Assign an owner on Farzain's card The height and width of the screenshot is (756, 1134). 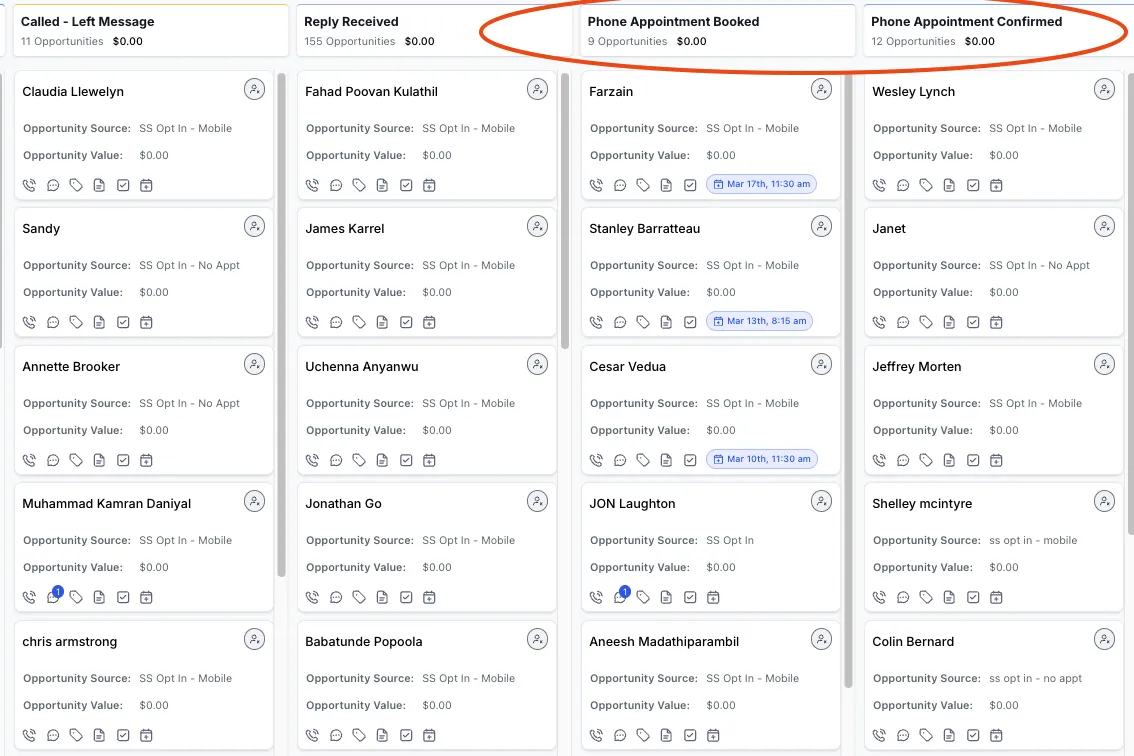pyautogui.click(x=821, y=90)
